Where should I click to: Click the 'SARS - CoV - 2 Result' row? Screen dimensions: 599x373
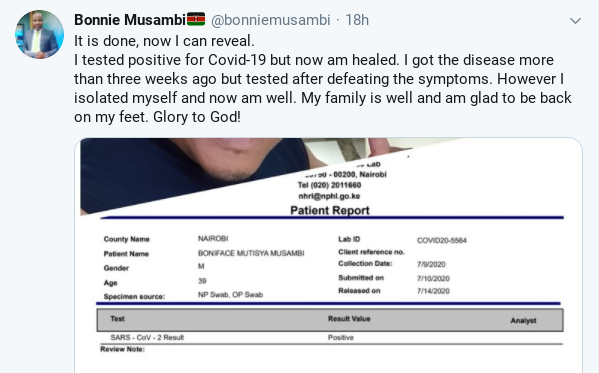pos(330,337)
